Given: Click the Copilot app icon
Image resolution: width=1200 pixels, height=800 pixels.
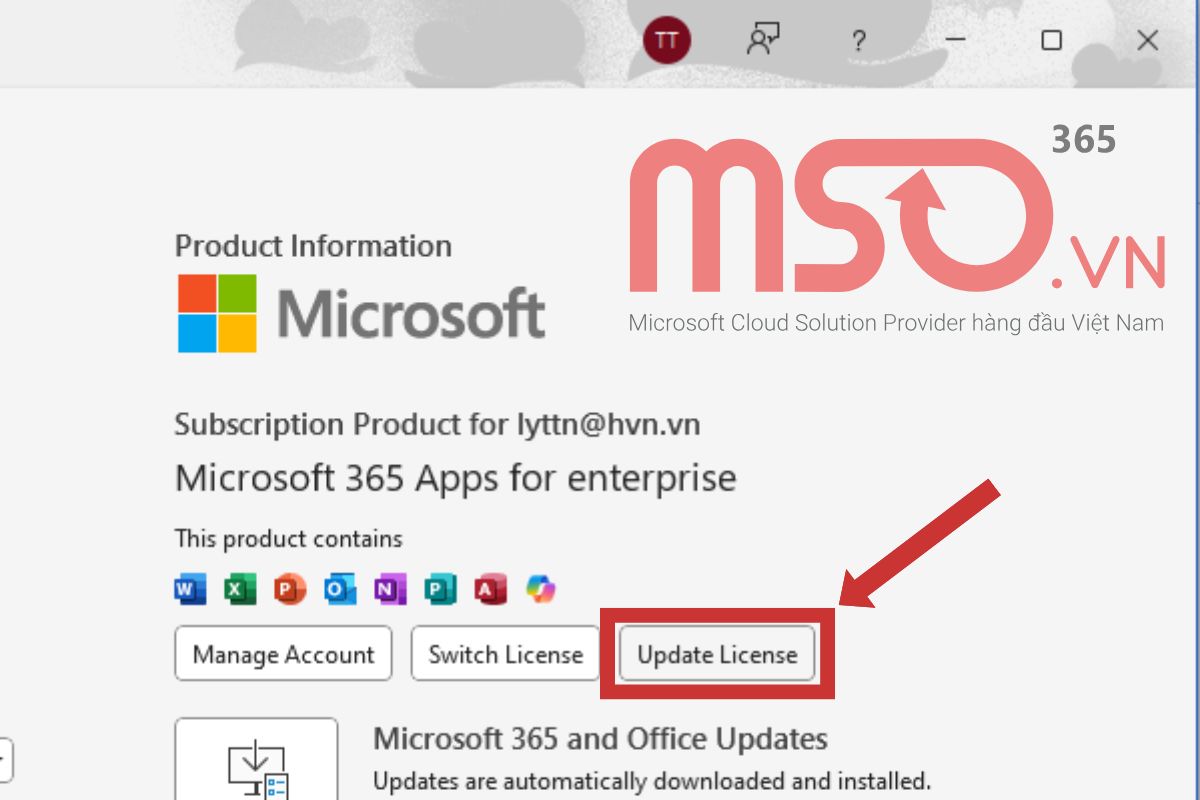Looking at the screenshot, I should (x=540, y=590).
